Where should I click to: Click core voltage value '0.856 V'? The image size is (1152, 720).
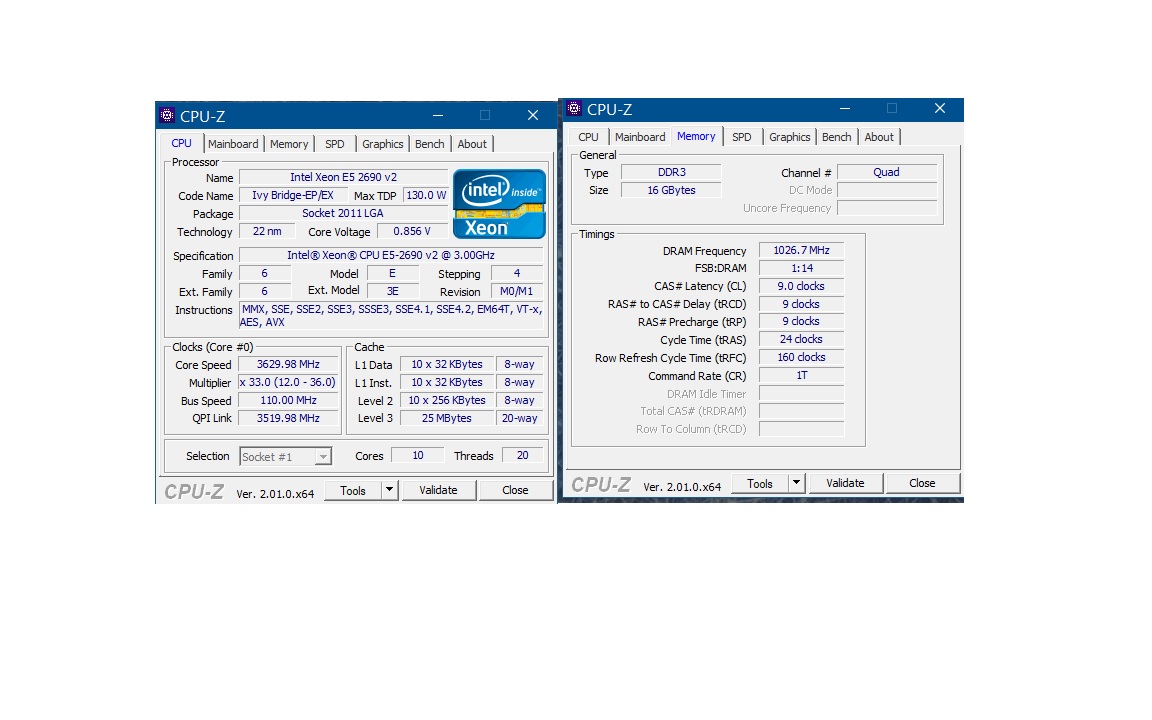412,231
